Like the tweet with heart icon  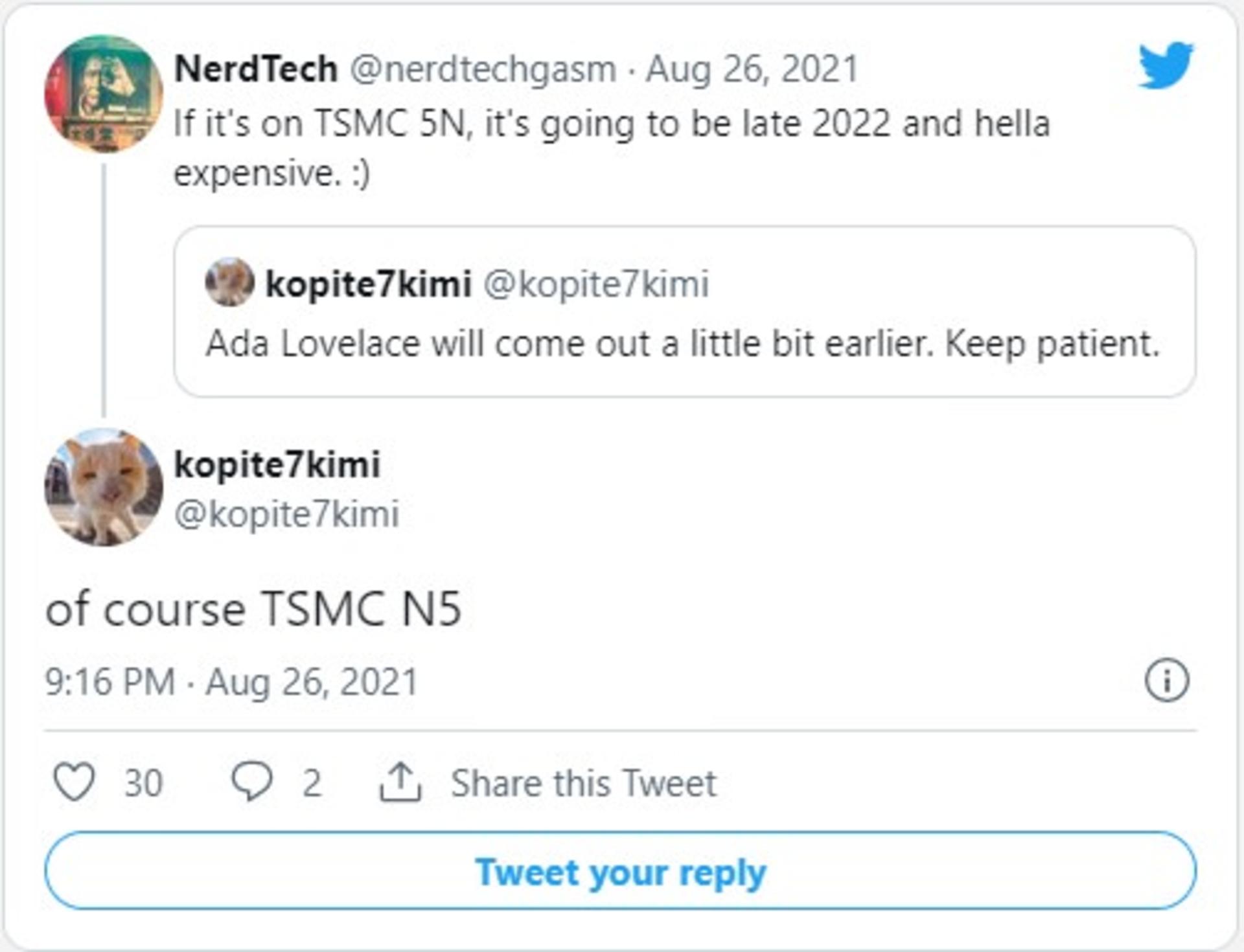click(x=74, y=782)
